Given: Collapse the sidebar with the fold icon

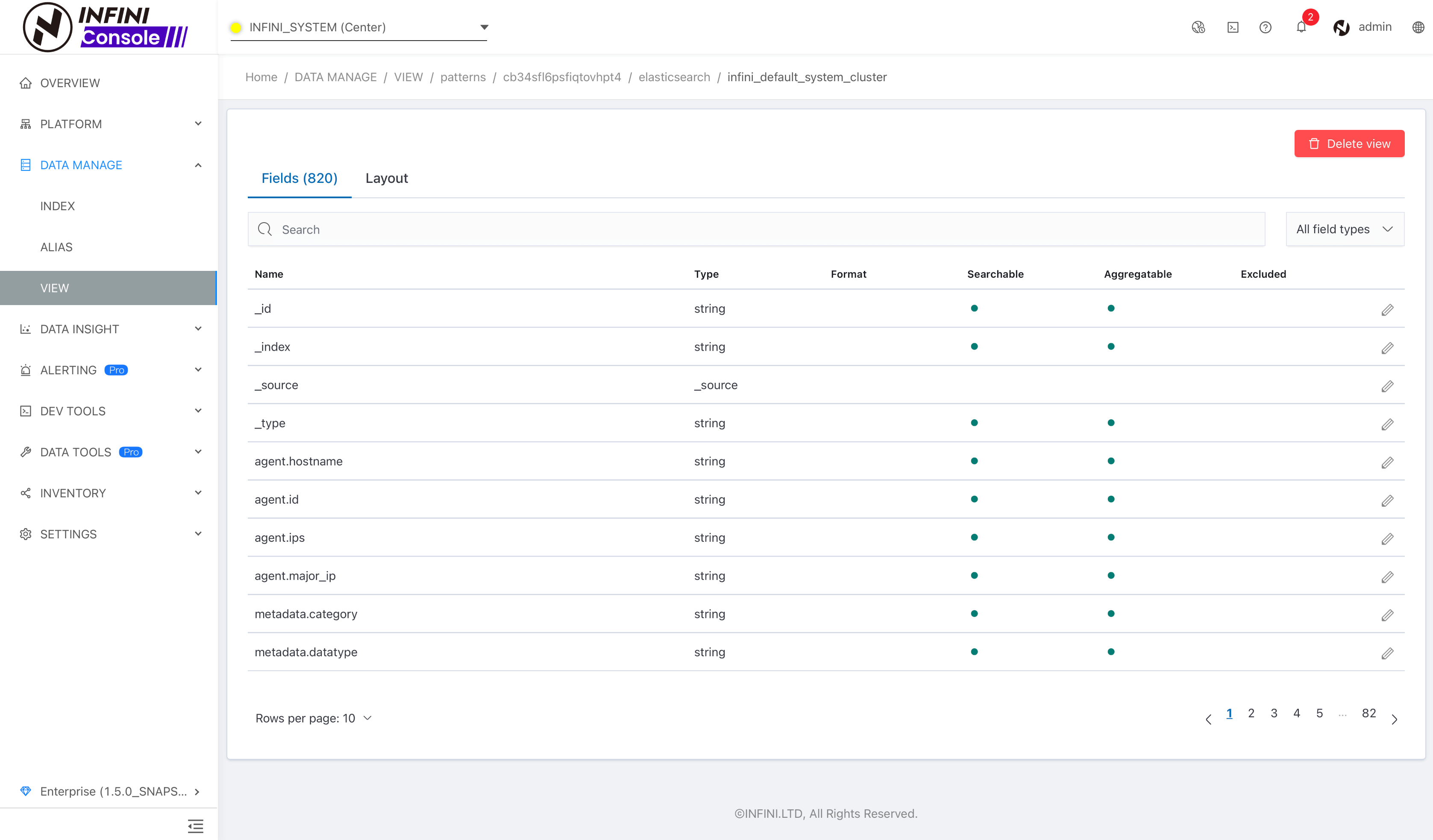Looking at the screenshot, I should click(x=196, y=826).
